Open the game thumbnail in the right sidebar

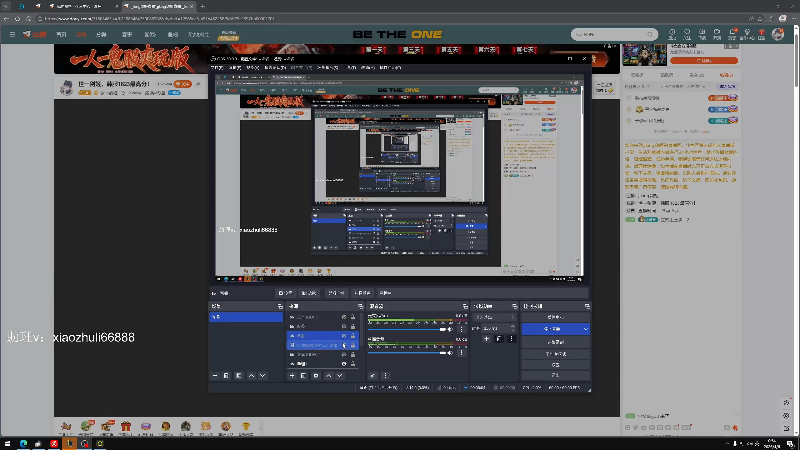coord(644,55)
